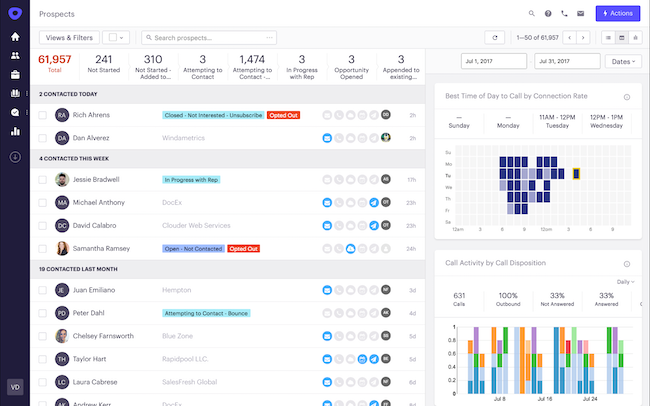Open the Daily interval dropdown
The image size is (650, 406).
tap(626, 282)
